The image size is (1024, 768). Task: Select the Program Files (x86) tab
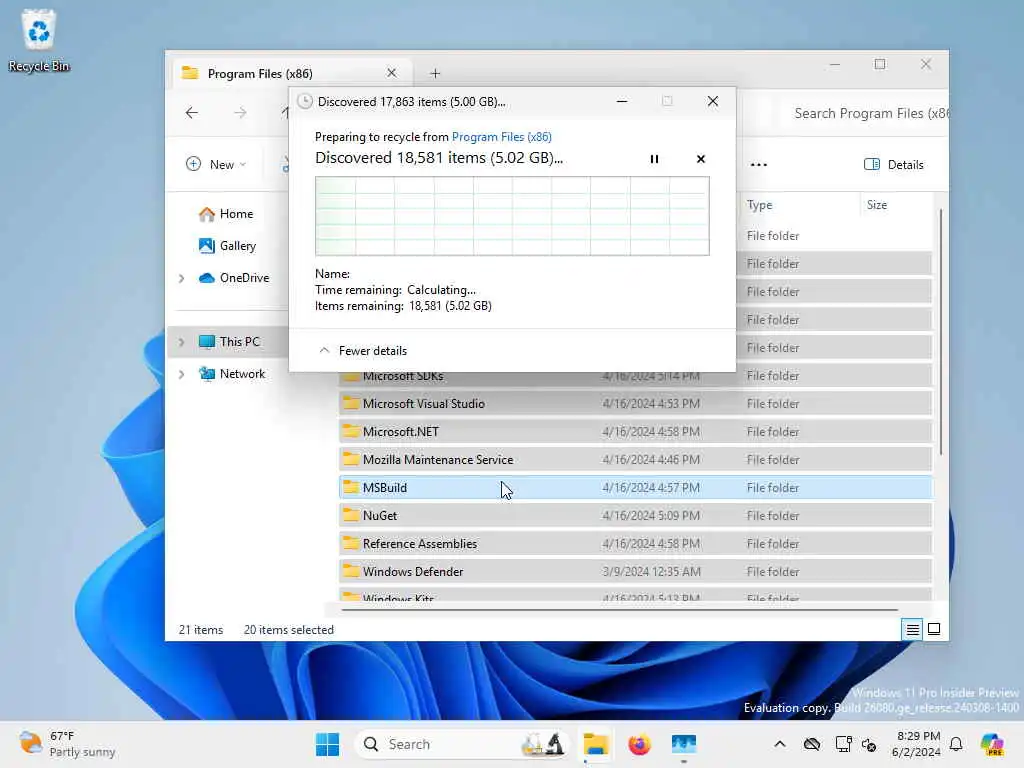[x=292, y=73]
